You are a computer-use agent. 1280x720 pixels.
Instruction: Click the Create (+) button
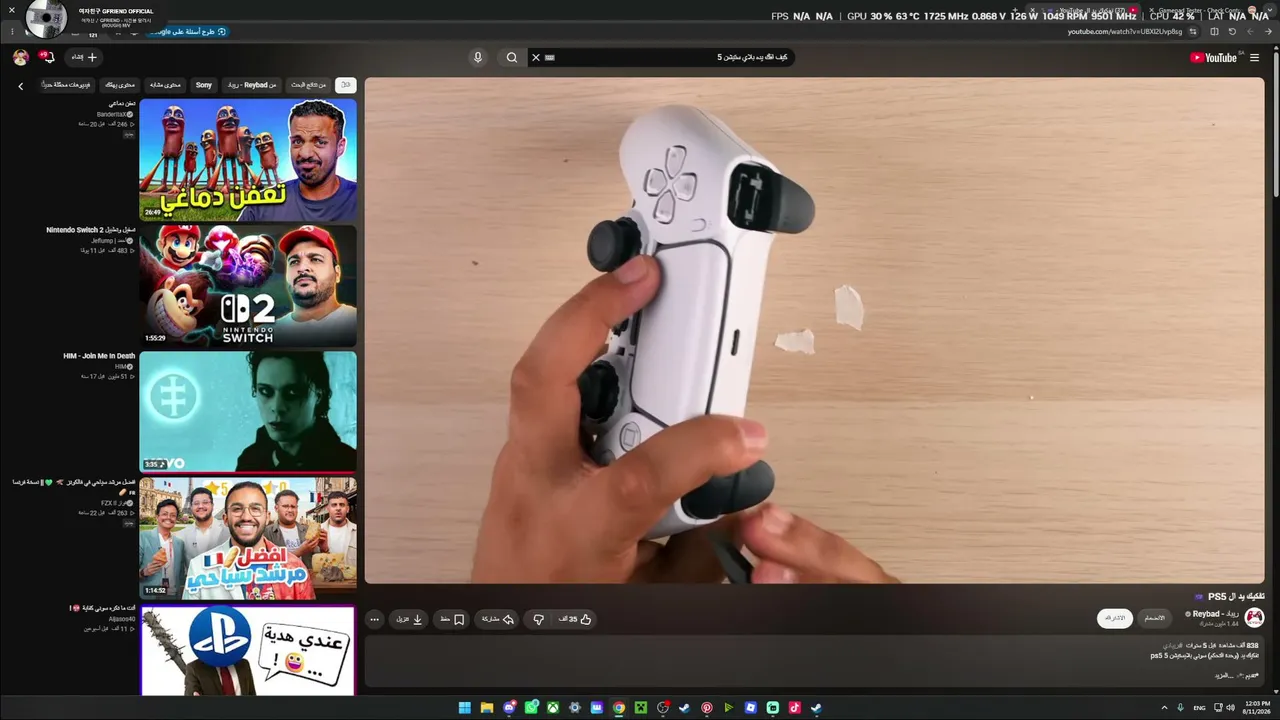point(84,58)
